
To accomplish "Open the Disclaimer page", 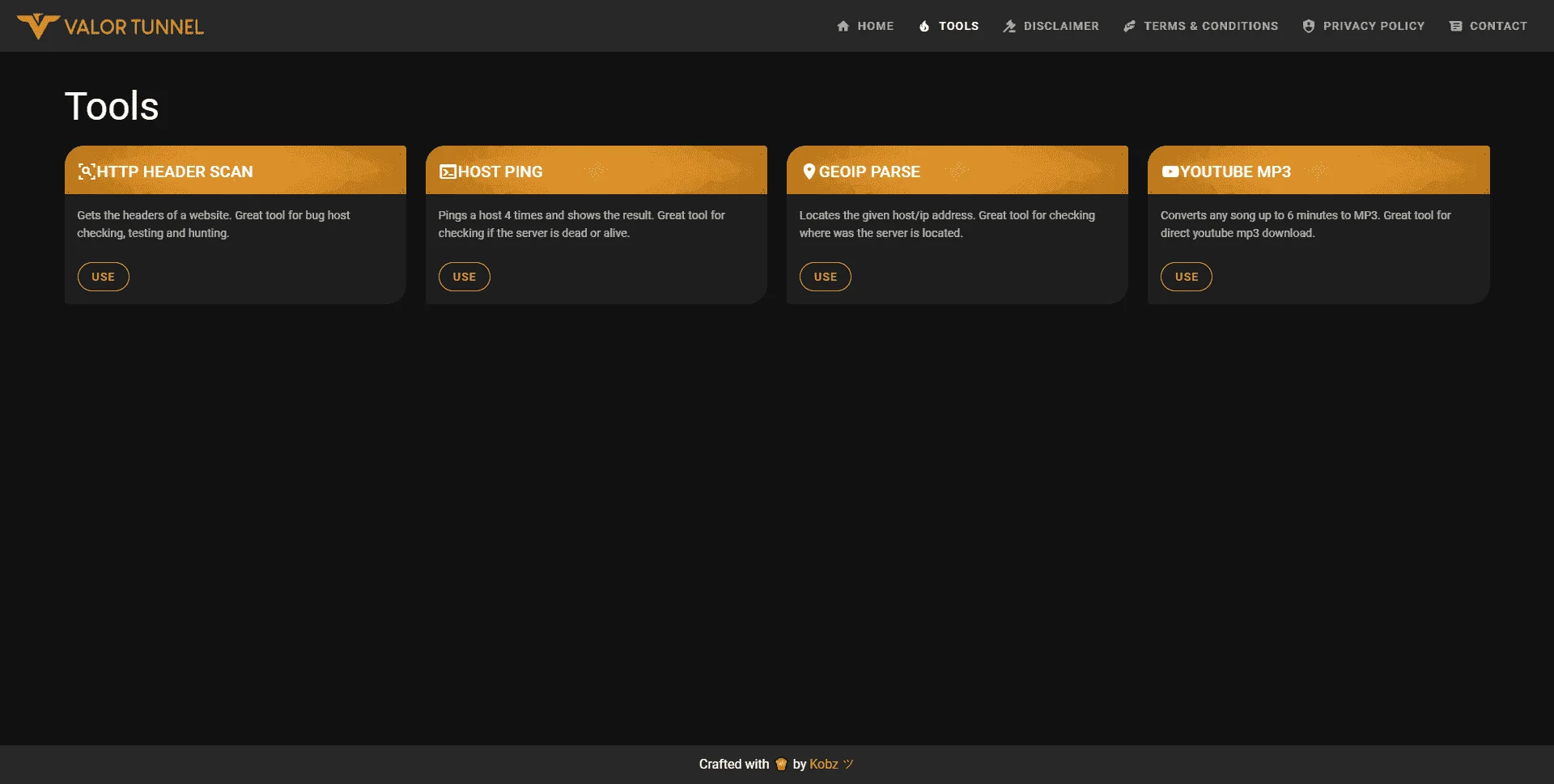I will coord(1051,26).
